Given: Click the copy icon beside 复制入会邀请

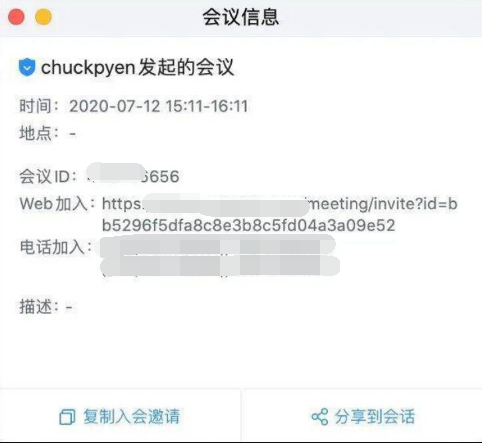Looking at the screenshot, I should [67, 417].
